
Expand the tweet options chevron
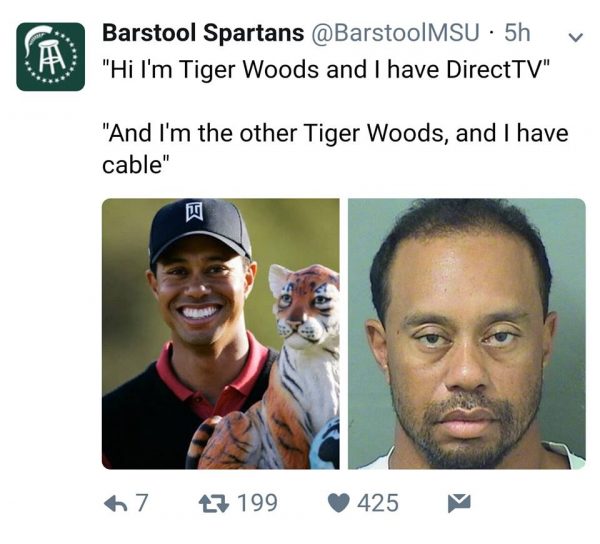pyautogui.click(x=574, y=36)
